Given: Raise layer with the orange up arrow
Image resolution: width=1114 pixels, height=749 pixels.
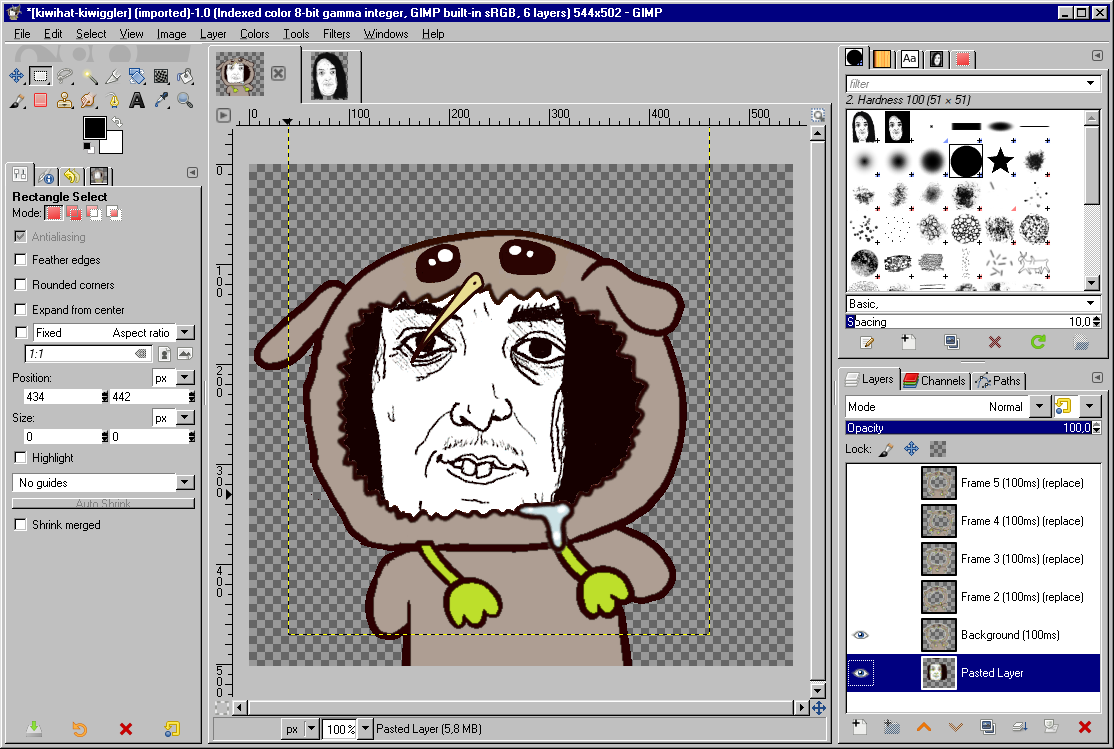Looking at the screenshot, I should click(x=924, y=727).
